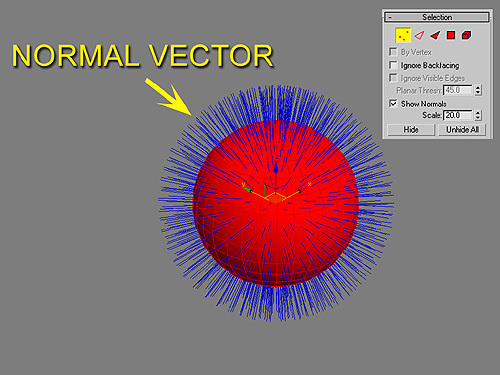
Task: Click the Scale spinner arrows
Action: [x=478, y=115]
